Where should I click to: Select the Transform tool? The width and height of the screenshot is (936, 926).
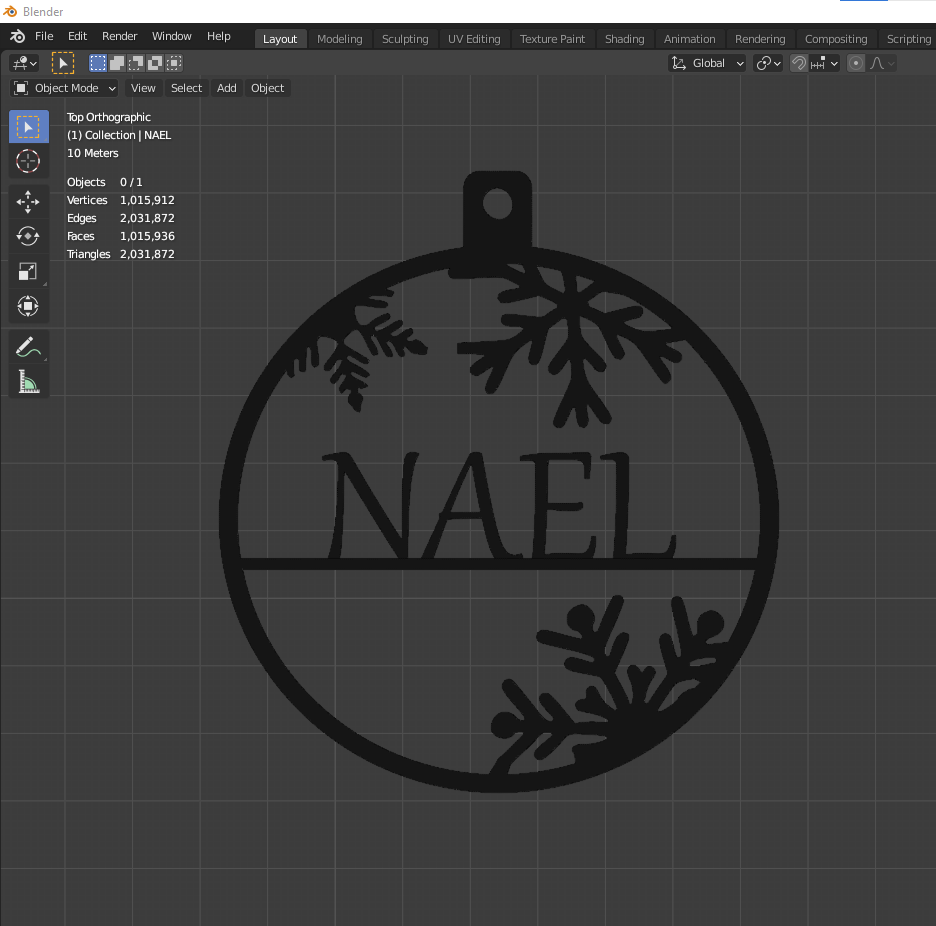[29, 306]
